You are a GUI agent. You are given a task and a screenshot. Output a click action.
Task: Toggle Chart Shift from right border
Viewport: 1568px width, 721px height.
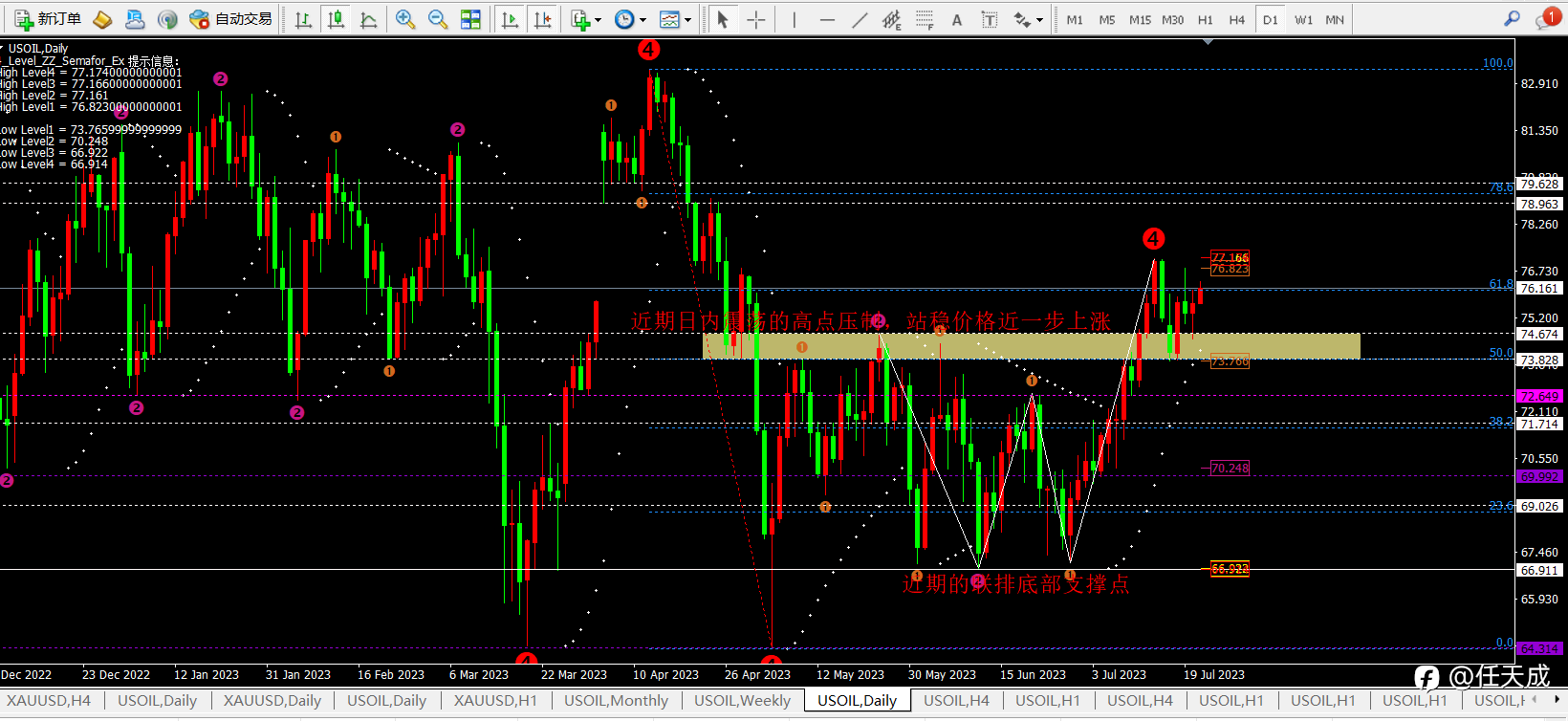542,19
